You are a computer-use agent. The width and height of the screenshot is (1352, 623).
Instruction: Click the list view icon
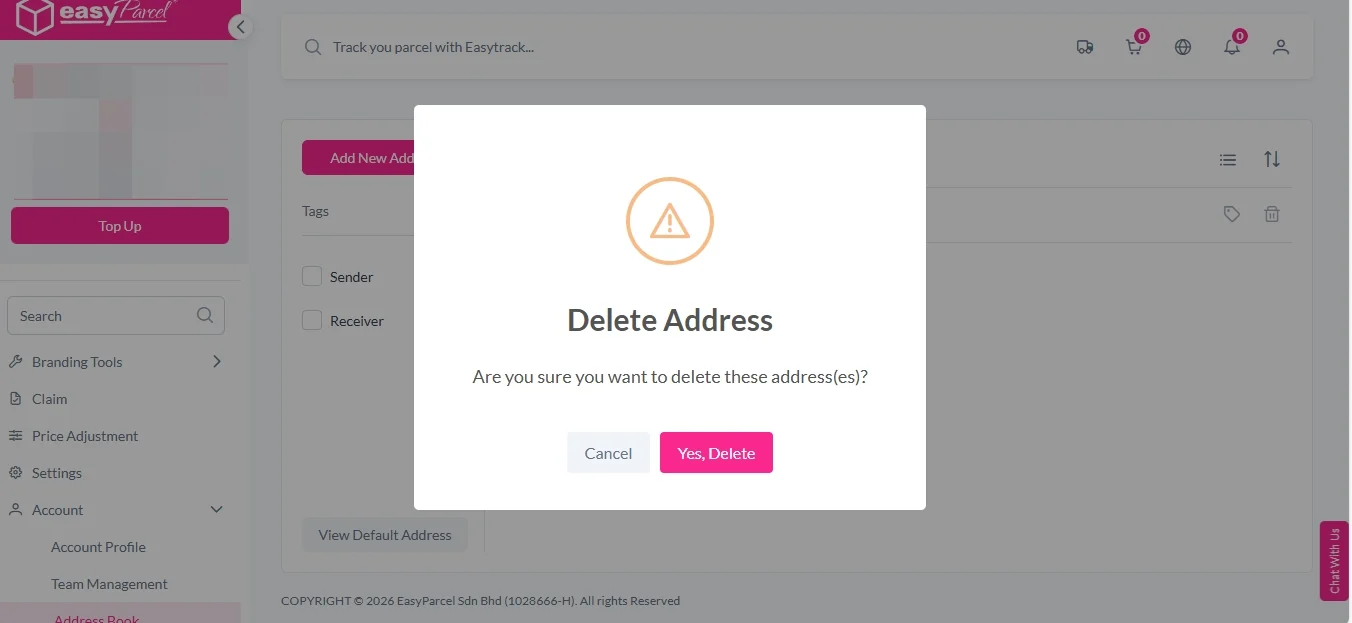click(1228, 160)
